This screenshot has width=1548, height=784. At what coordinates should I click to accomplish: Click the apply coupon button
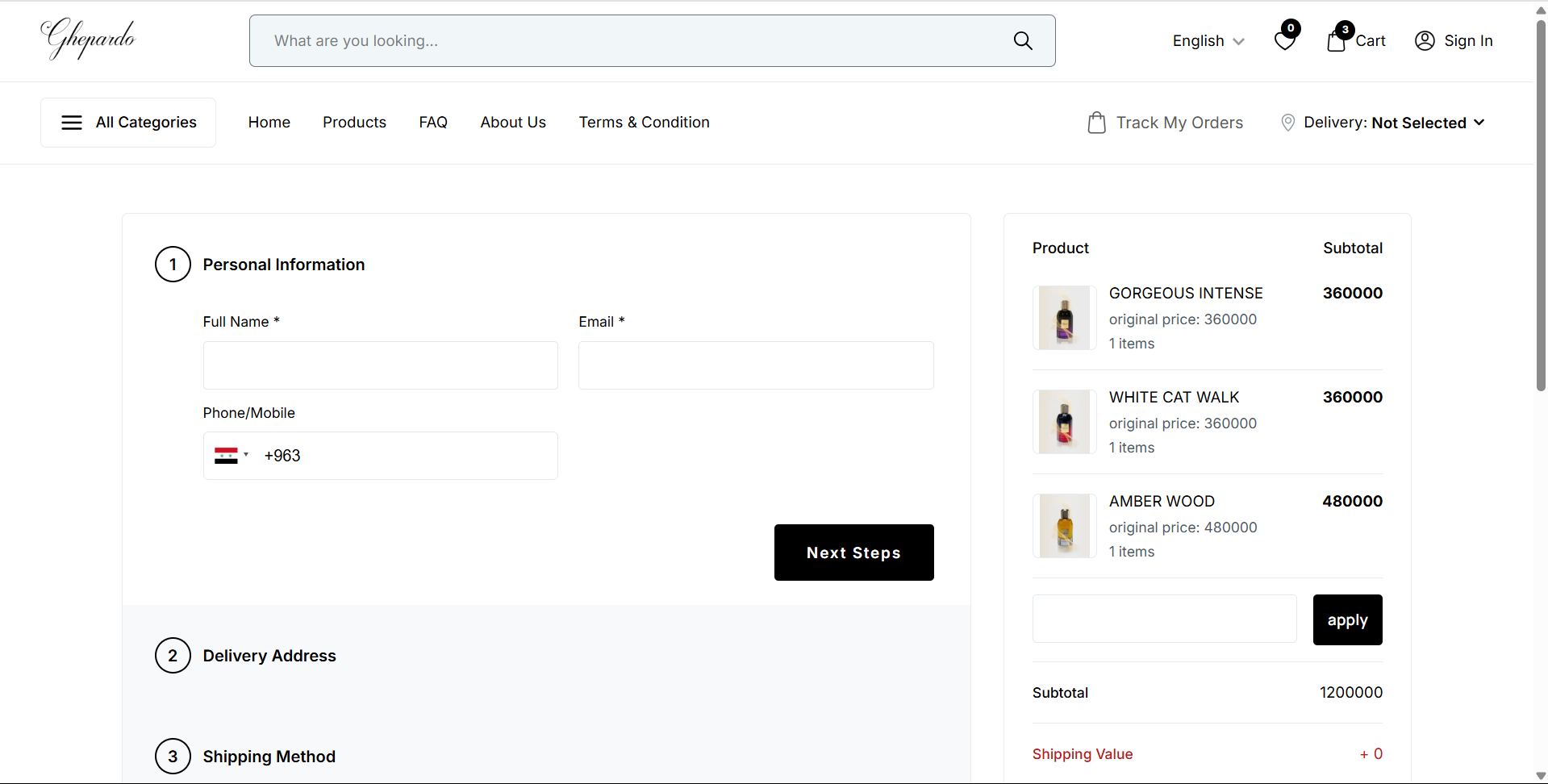(1347, 619)
